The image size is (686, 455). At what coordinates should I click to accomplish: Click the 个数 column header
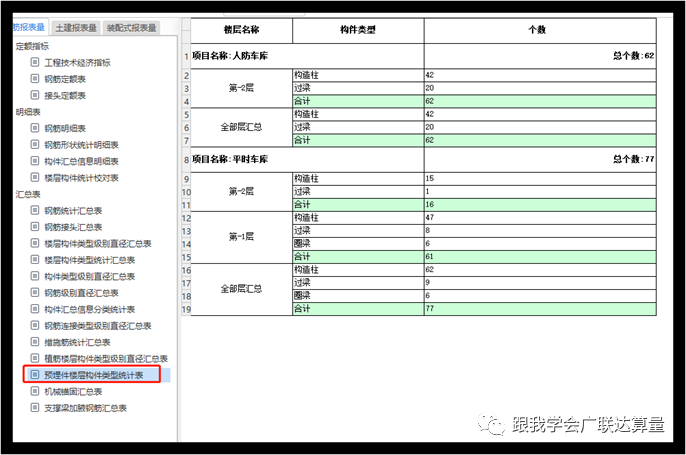[540, 30]
